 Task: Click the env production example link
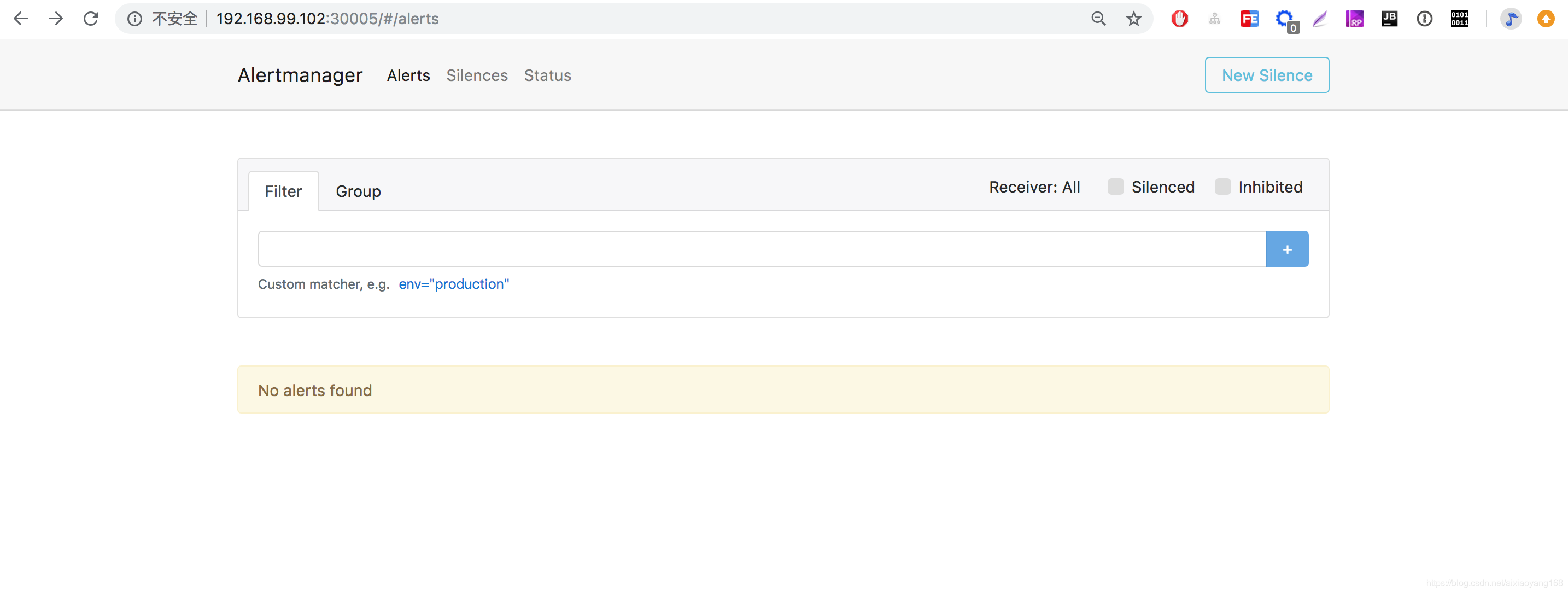tap(454, 283)
